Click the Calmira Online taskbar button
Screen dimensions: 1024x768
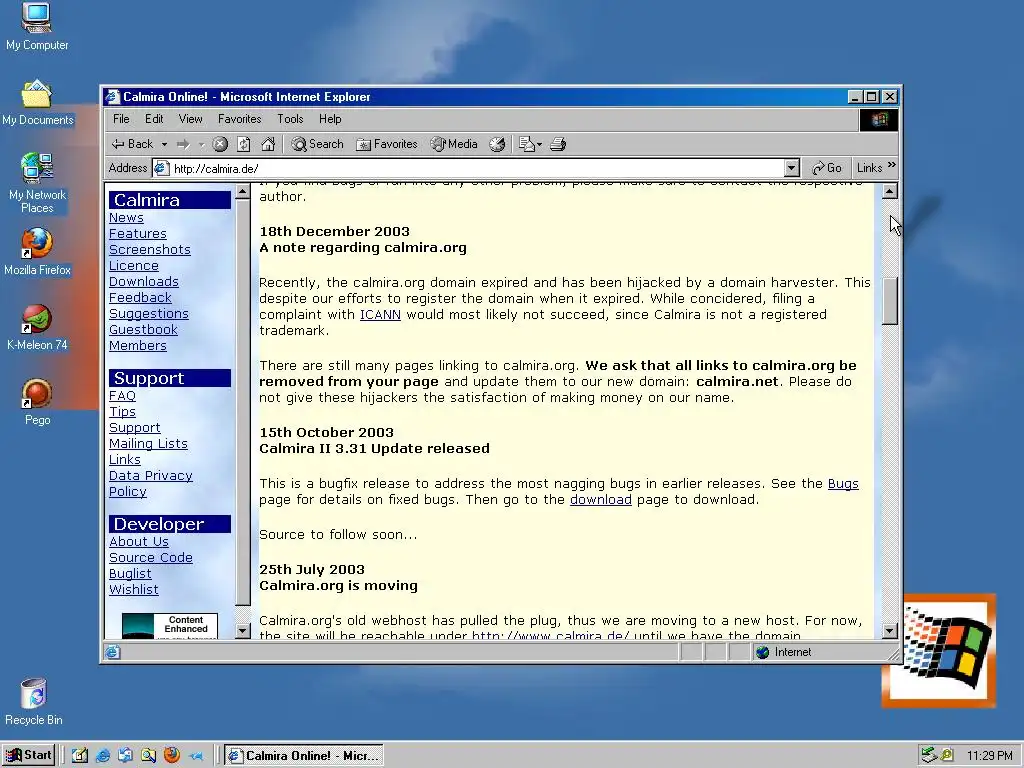tap(304, 756)
